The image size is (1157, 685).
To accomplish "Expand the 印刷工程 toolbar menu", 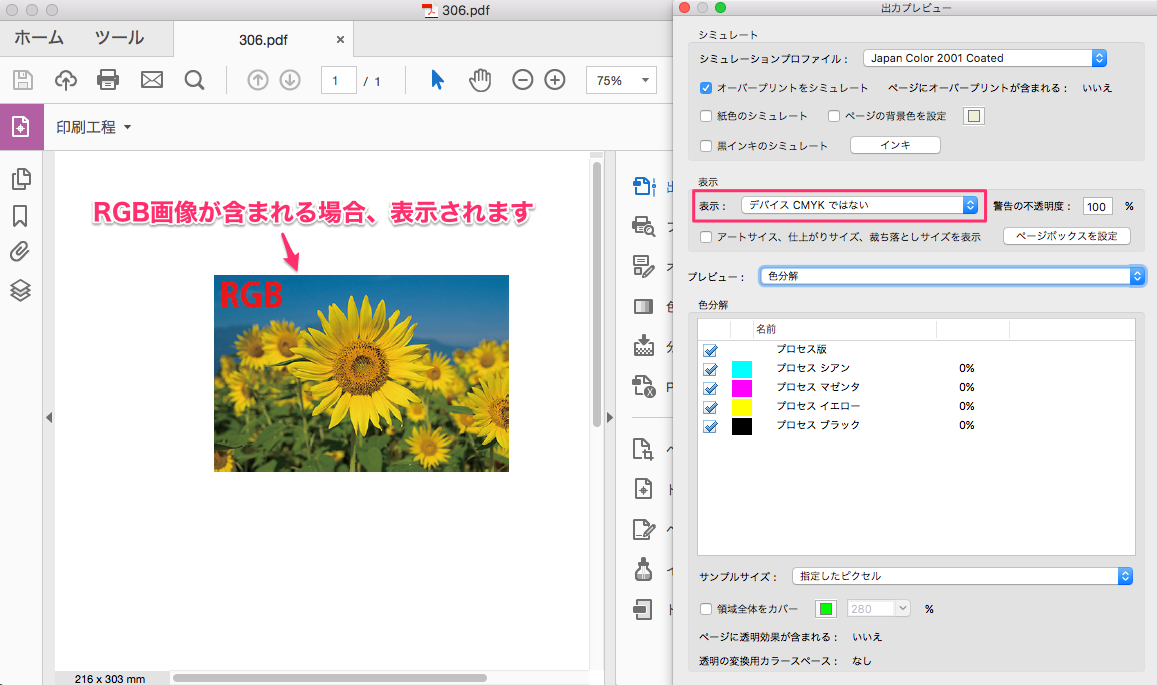I will [x=94, y=127].
